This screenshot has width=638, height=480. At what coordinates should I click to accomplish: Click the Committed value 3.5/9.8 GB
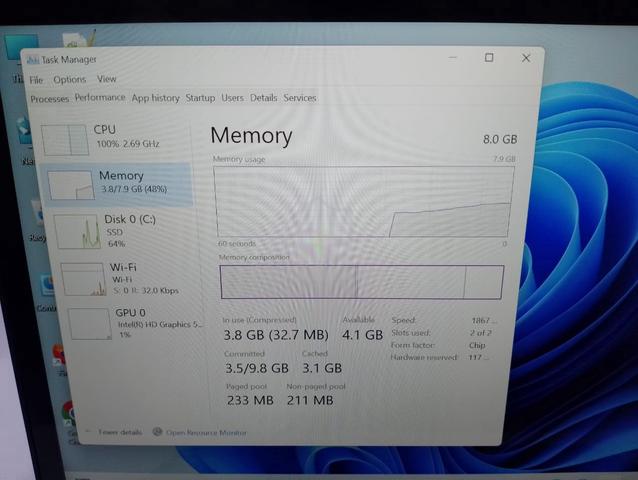click(x=257, y=368)
